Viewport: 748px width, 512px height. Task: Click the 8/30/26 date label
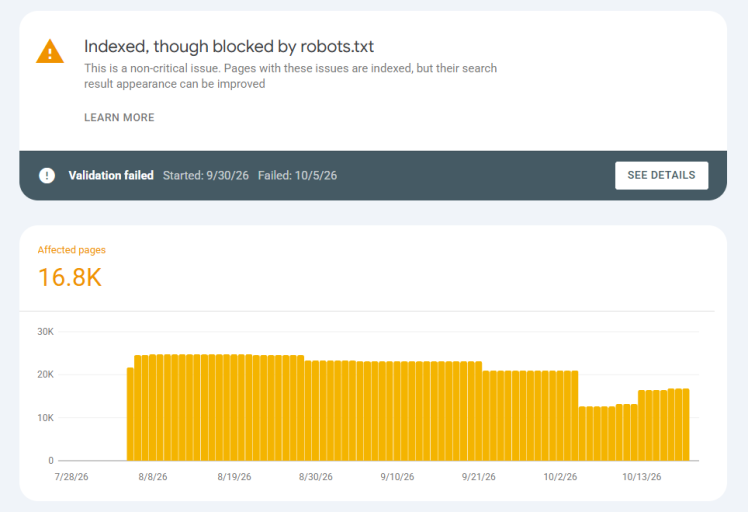click(316, 477)
